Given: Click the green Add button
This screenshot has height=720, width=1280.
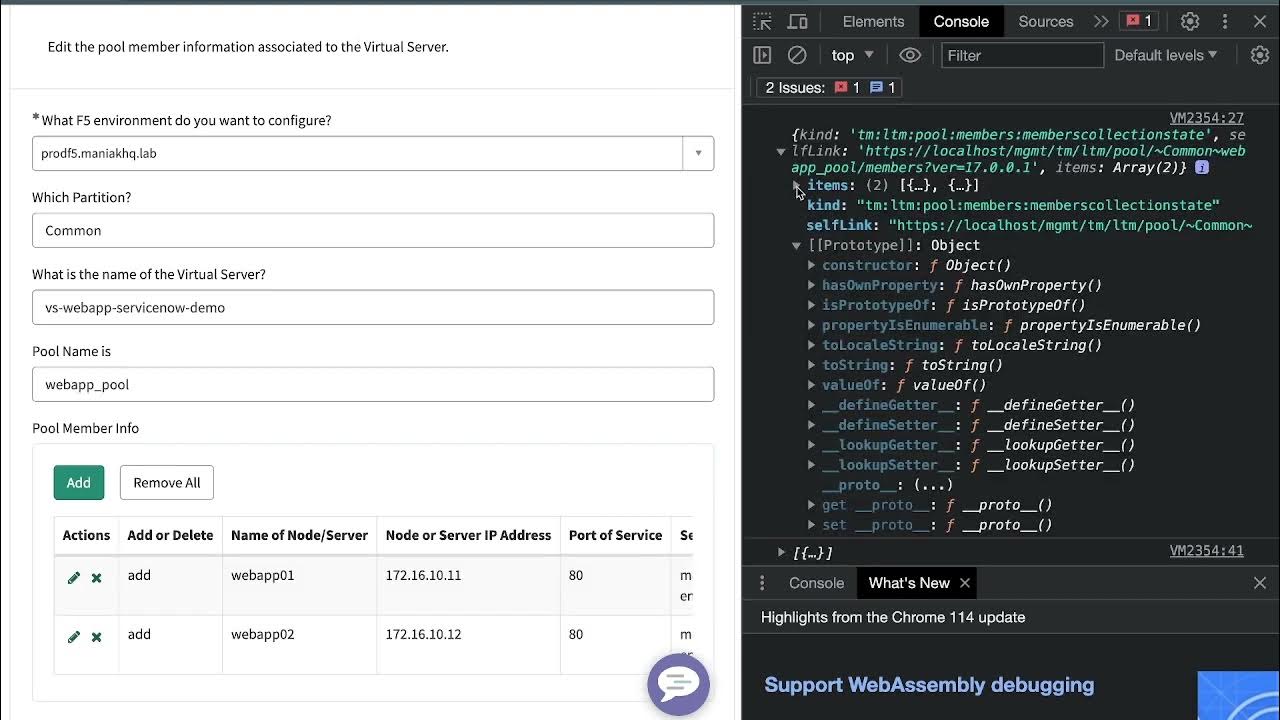Looking at the screenshot, I should pos(78,482).
